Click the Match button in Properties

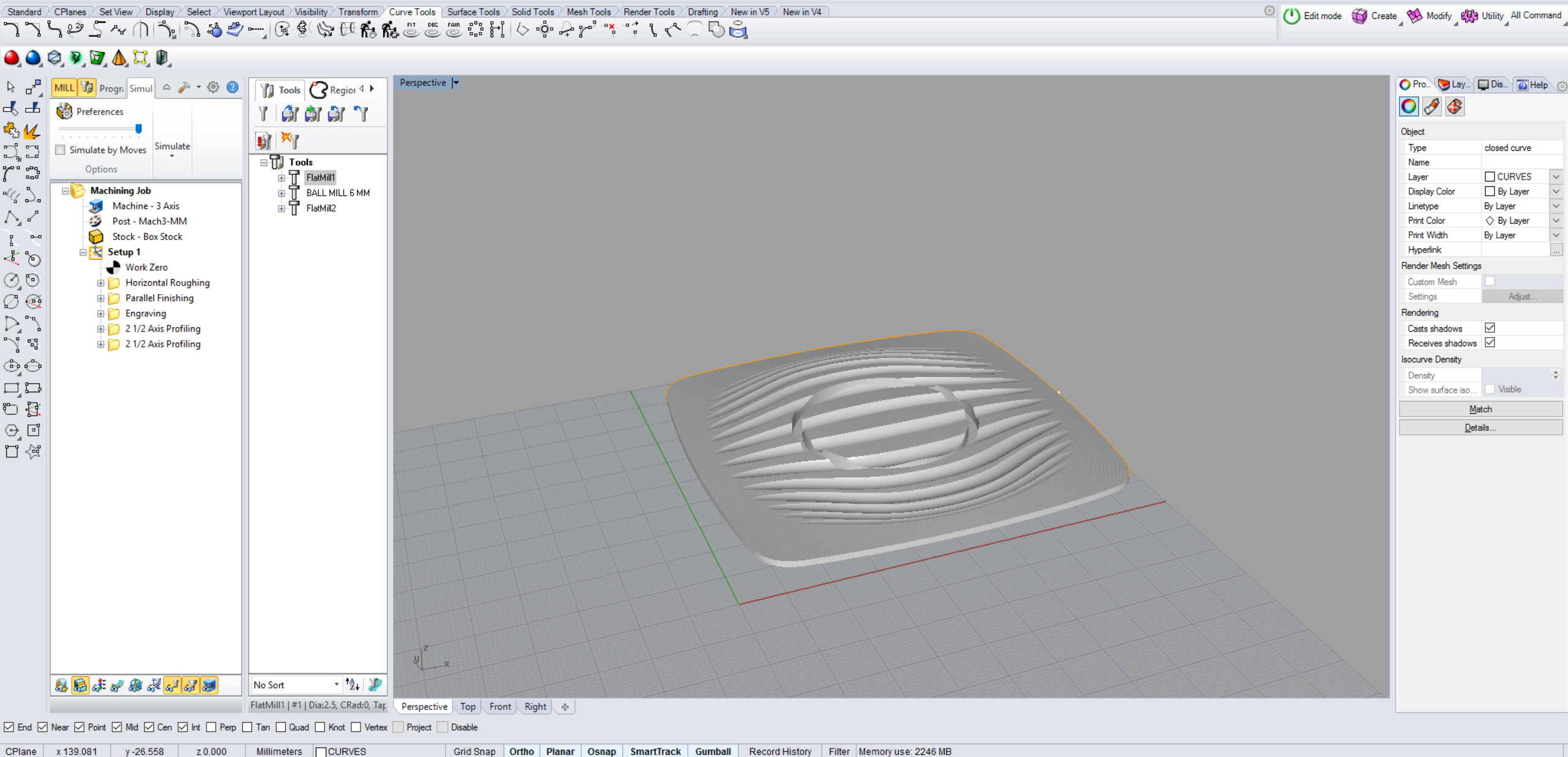coord(1480,409)
